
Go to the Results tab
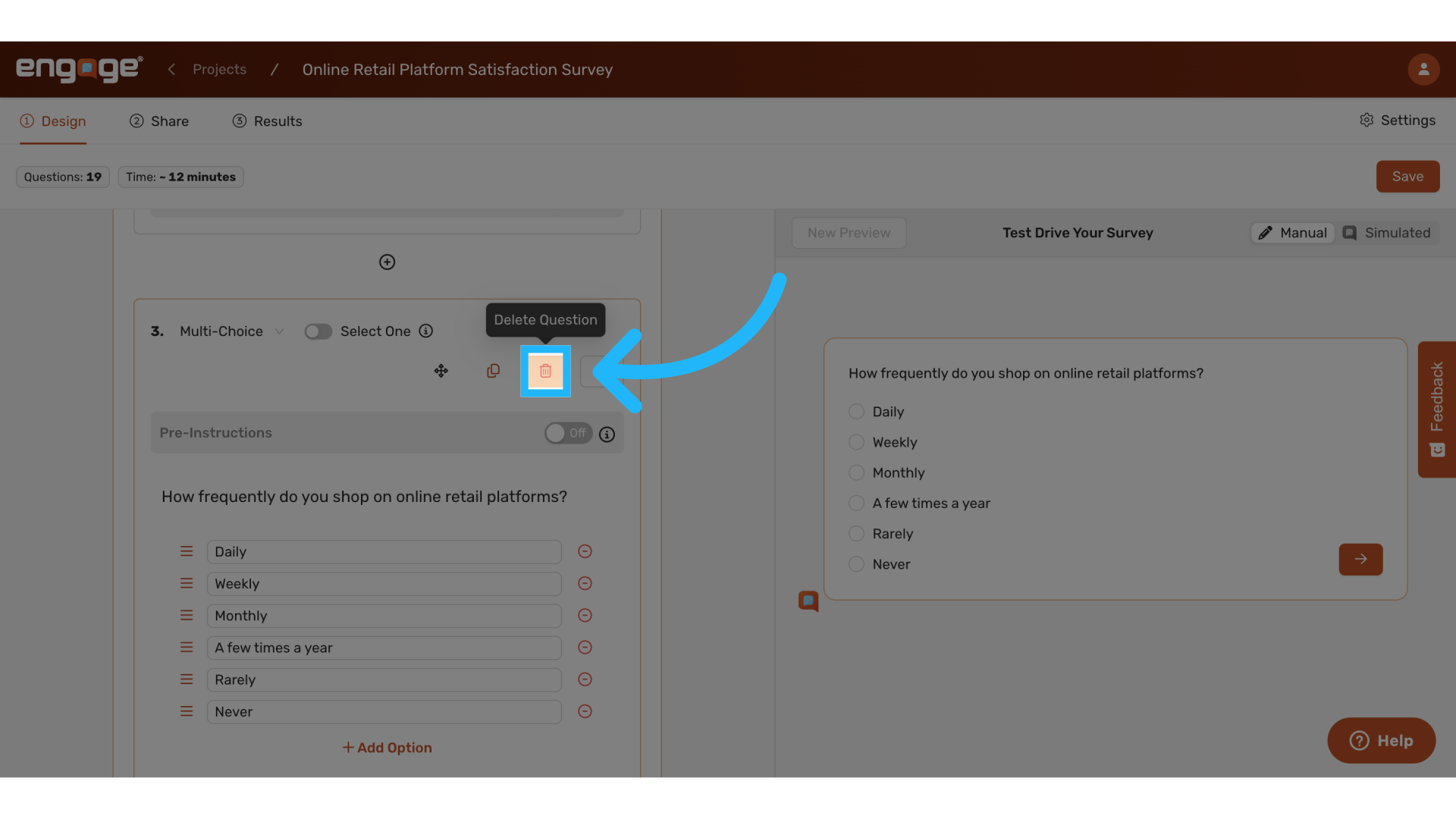(x=267, y=121)
